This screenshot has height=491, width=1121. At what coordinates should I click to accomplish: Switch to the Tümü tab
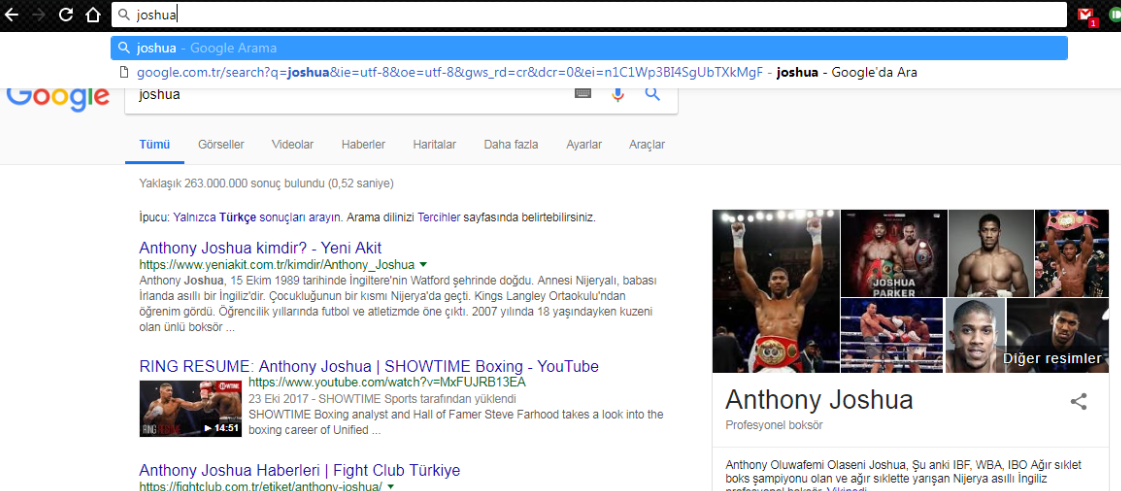[x=154, y=144]
